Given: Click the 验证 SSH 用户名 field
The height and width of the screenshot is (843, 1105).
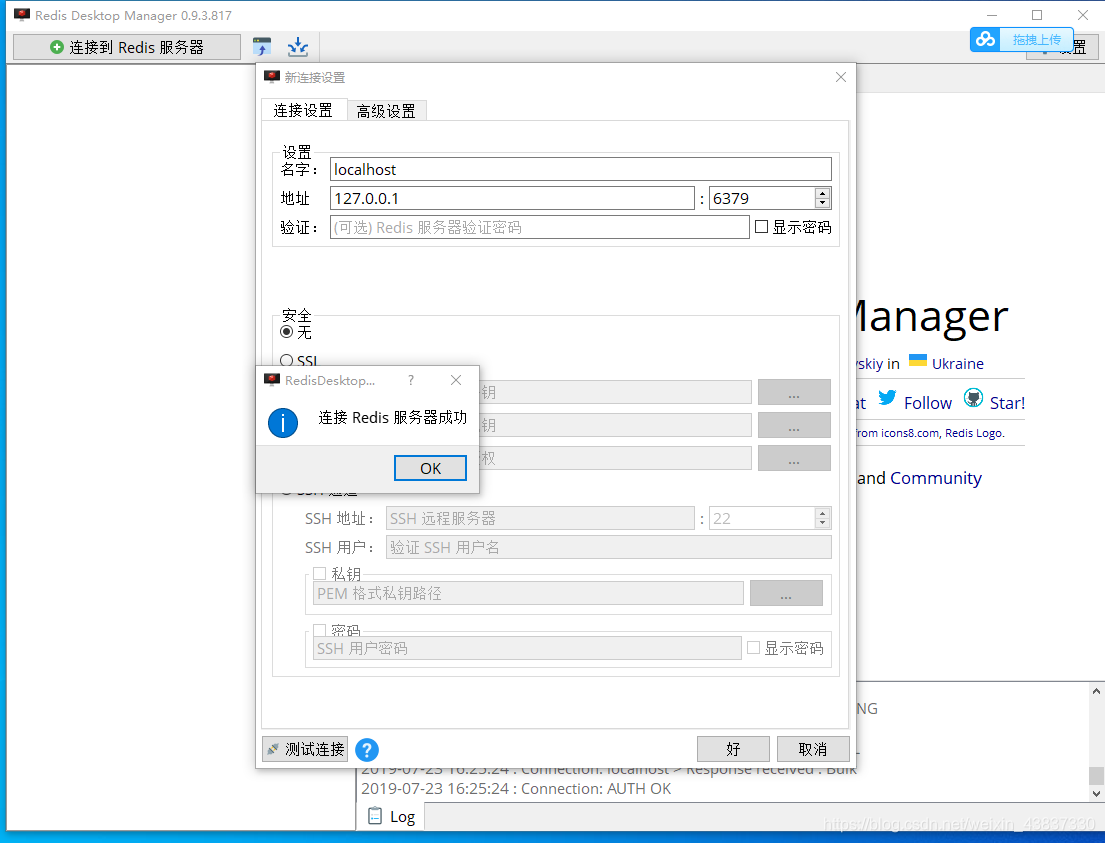Looking at the screenshot, I should pyautogui.click(x=609, y=547).
